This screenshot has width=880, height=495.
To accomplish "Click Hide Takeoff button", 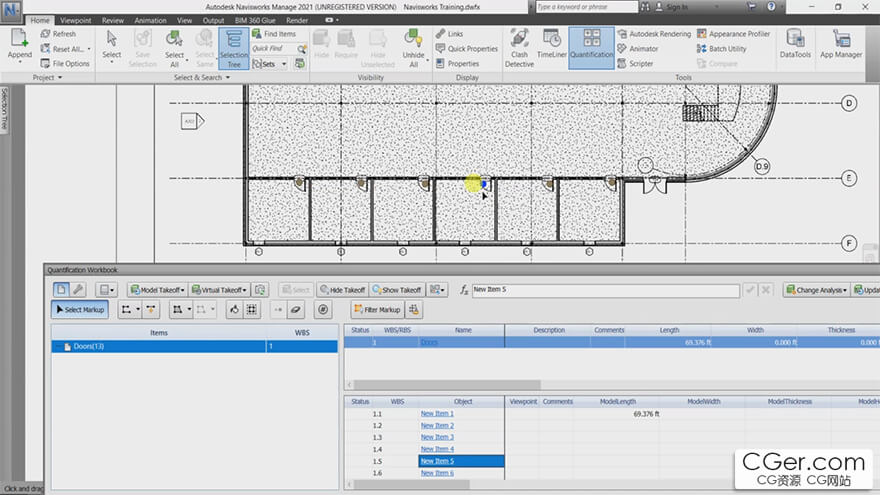I will point(342,290).
